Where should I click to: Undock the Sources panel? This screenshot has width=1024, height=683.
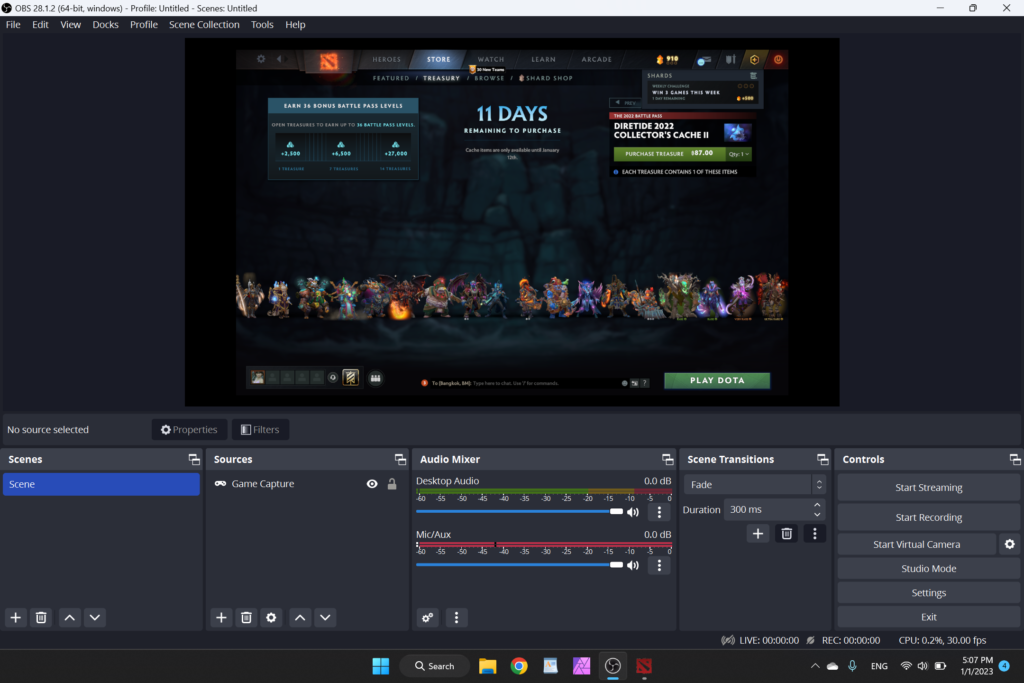[x=400, y=459]
